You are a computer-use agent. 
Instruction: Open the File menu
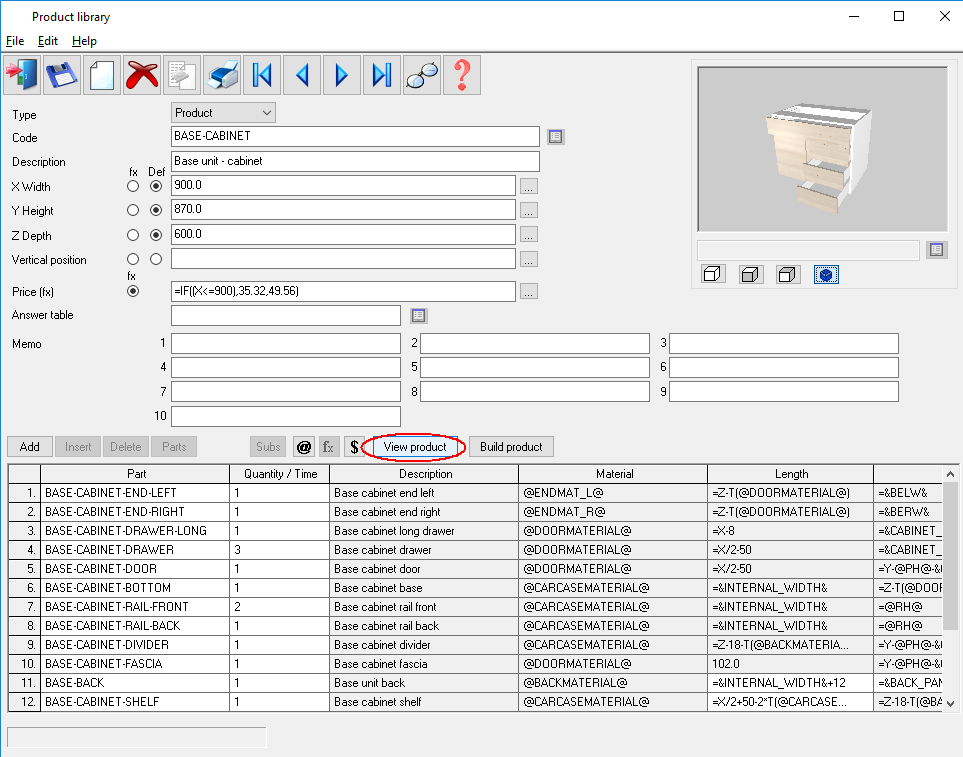tap(15, 41)
